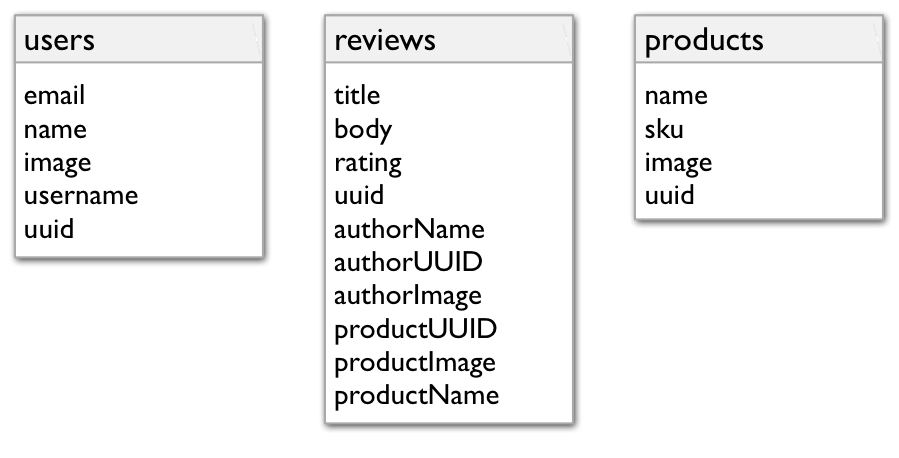Select the reviews table header
Screen dimensions: 899x458
click(385, 40)
